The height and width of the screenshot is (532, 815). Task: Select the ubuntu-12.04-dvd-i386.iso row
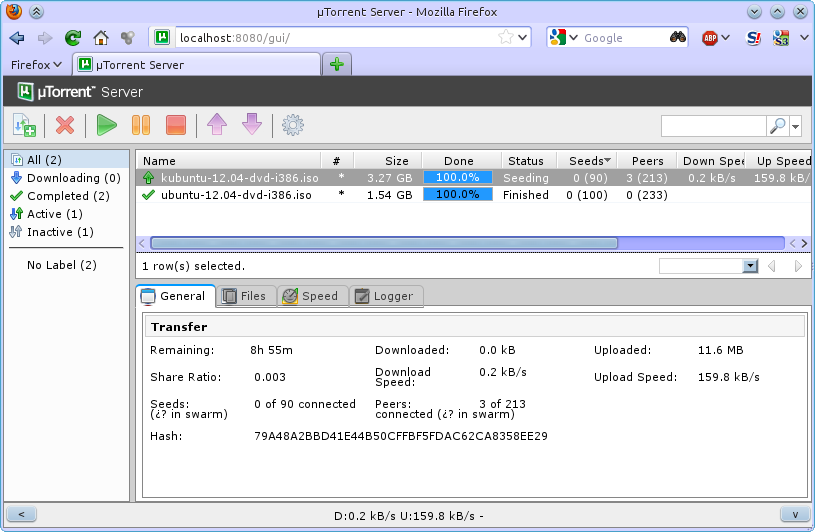point(473,195)
